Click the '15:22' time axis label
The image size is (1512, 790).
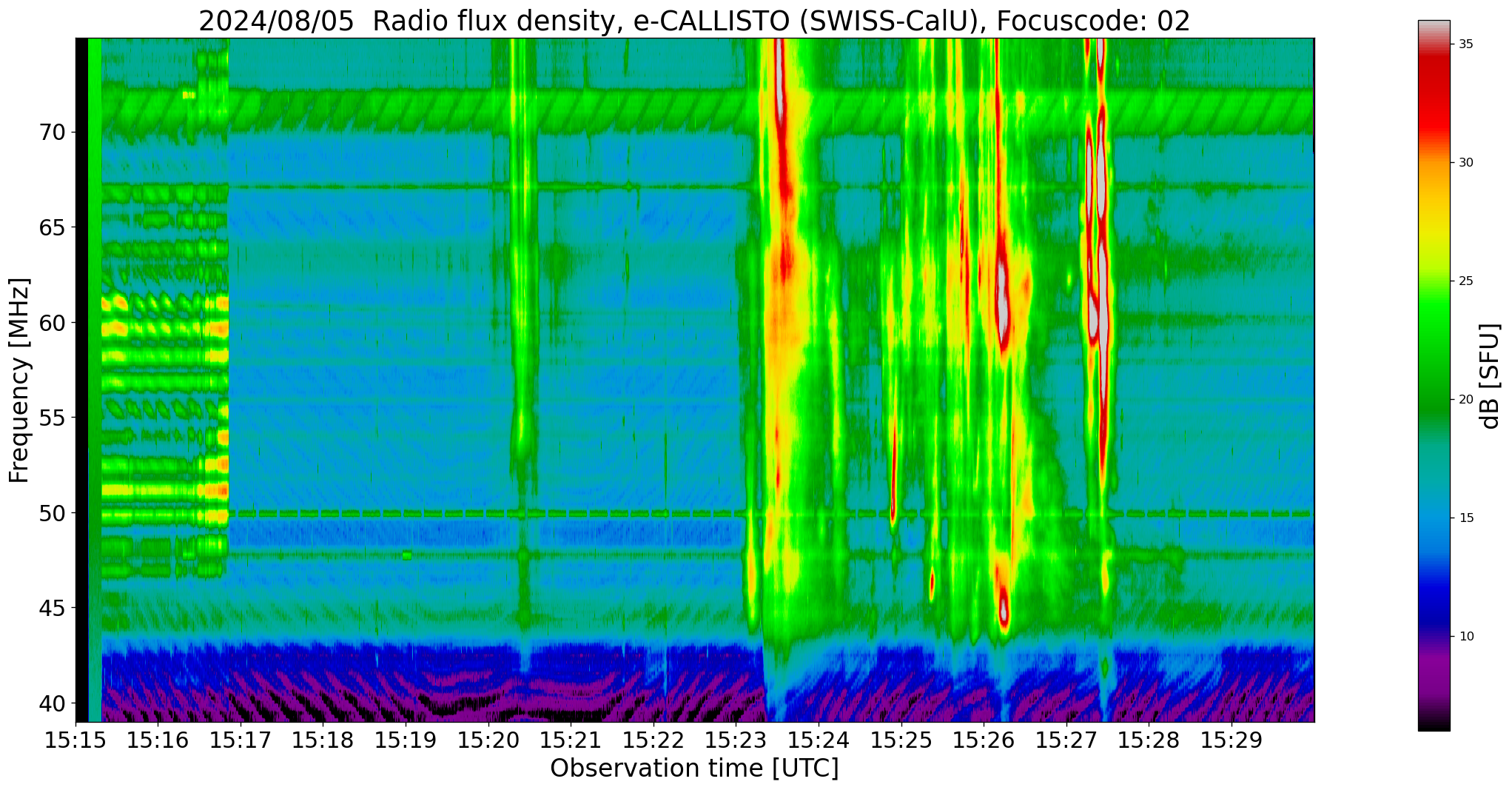pyautogui.click(x=653, y=740)
